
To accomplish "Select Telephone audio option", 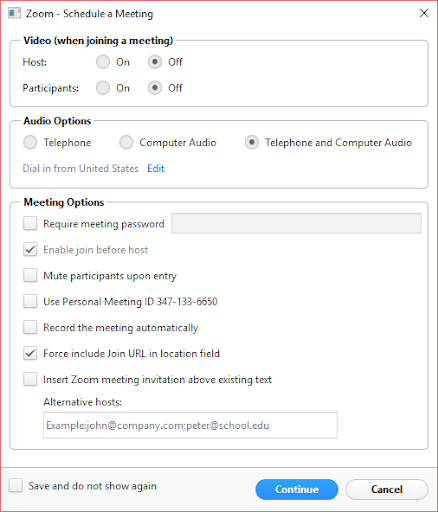I will click(30, 142).
